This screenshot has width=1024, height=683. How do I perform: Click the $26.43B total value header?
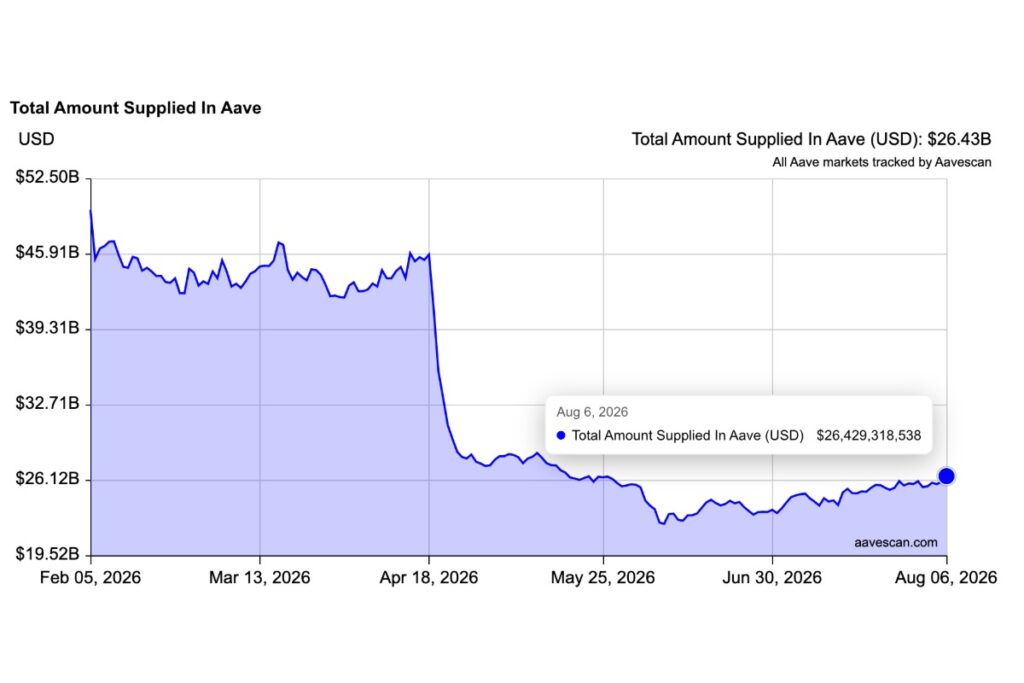(x=959, y=139)
